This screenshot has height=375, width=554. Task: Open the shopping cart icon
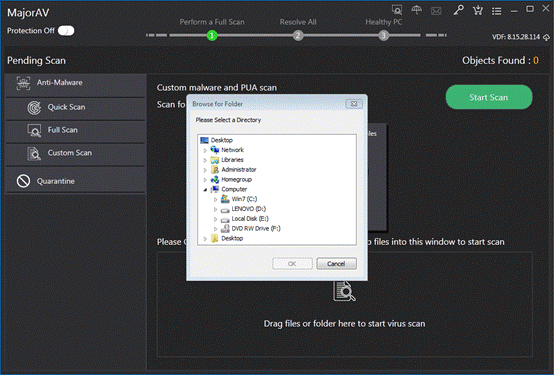pyautogui.click(x=478, y=10)
